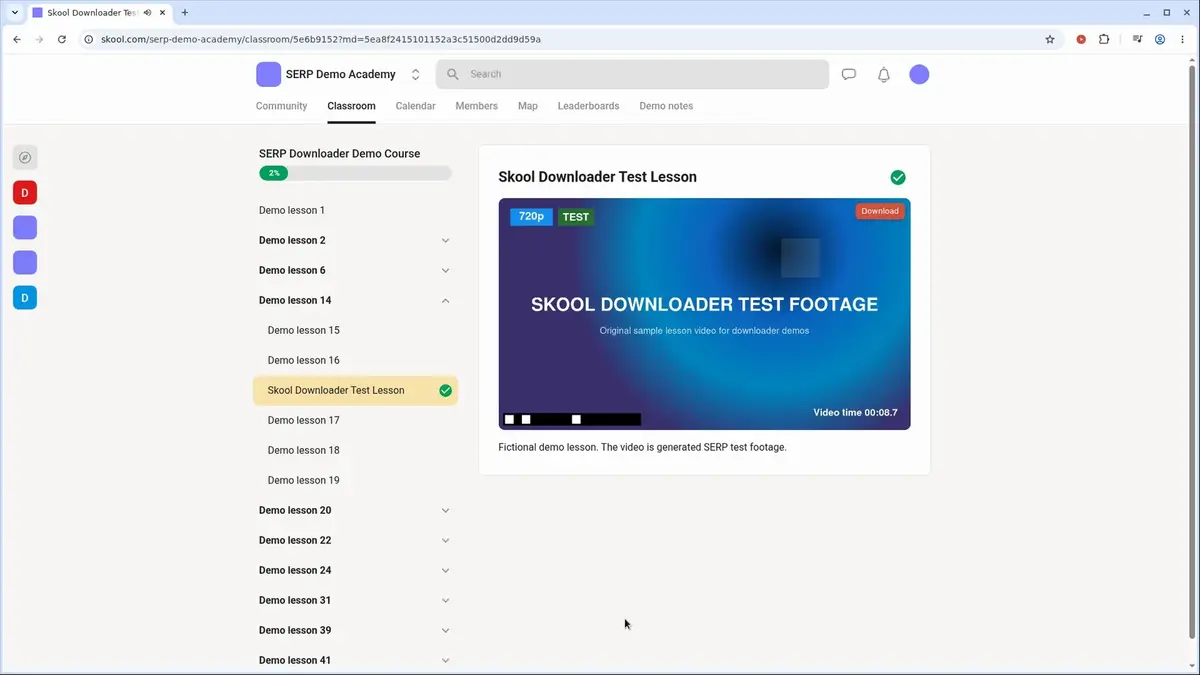The width and height of the screenshot is (1200, 675).
Task: Click the SERP Demo Academy name
Action: coord(341,74)
